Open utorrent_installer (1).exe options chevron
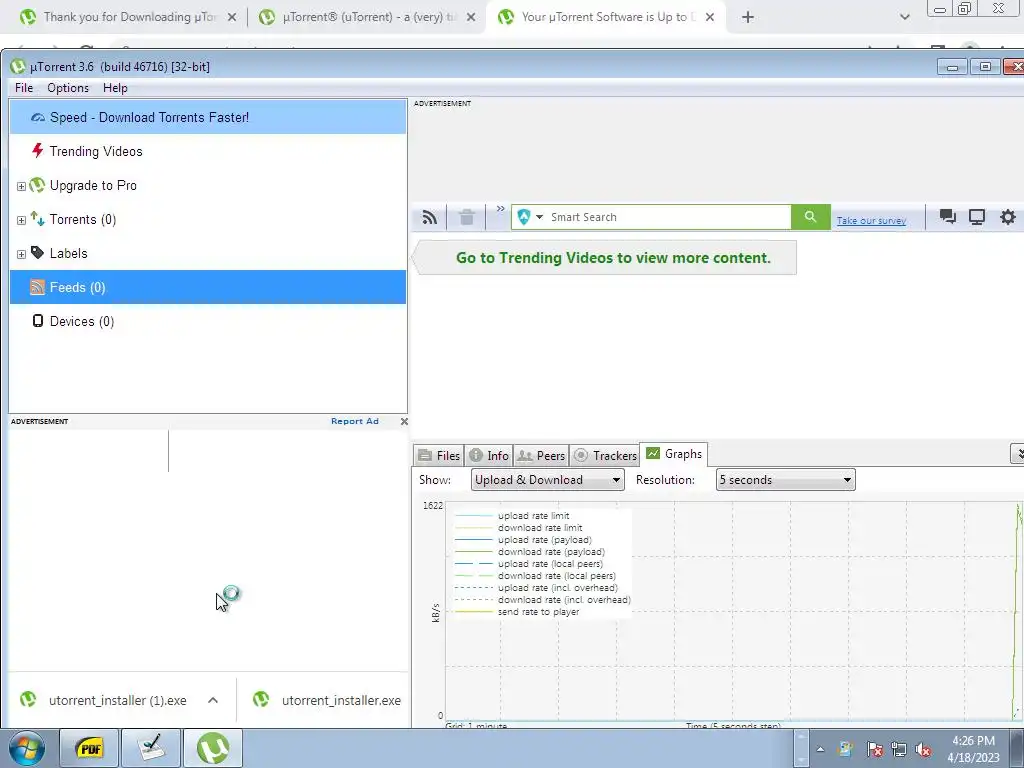The width and height of the screenshot is (1024, 768). point(213,700)
